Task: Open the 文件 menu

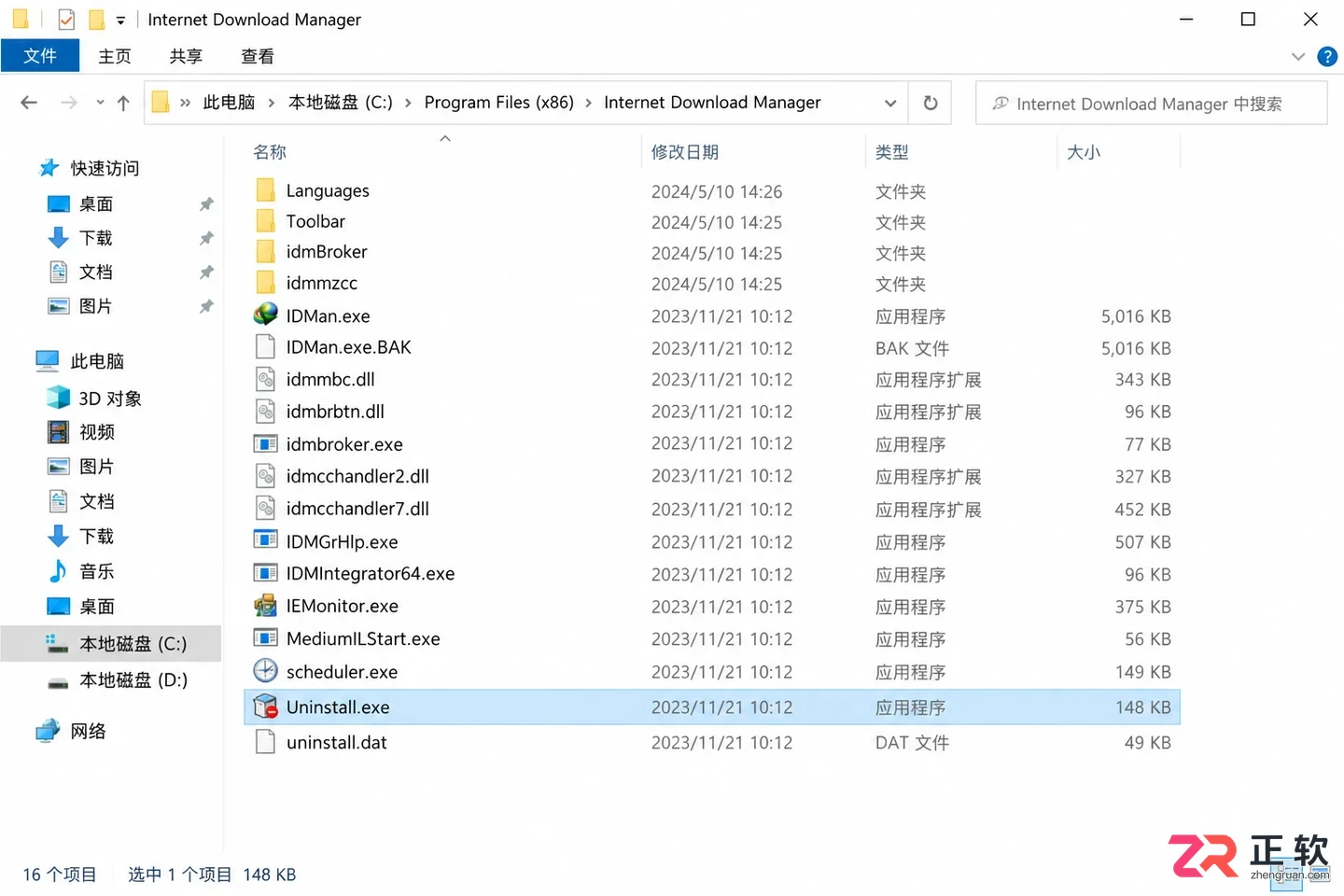Action: (40, 56)
